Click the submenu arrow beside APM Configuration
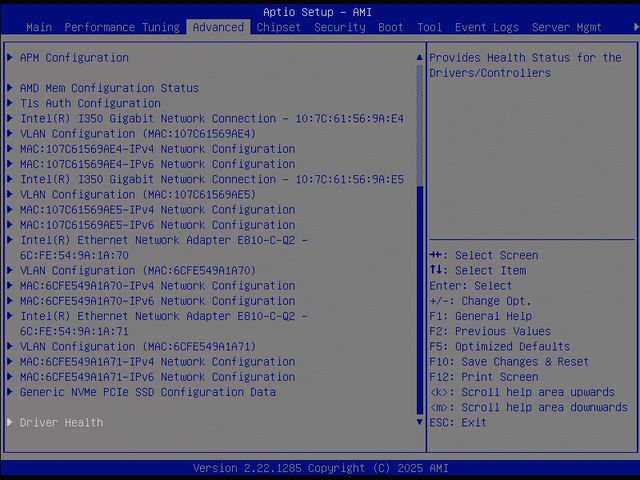Viewport: 640px width, 480px height. tap(10, 57)
